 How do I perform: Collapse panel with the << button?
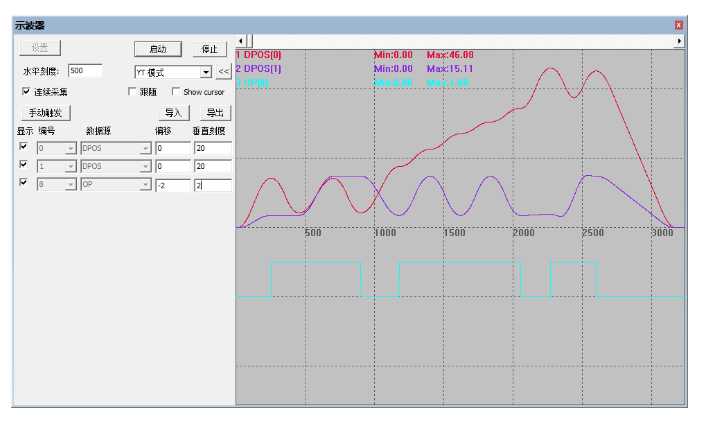[224, 71]
